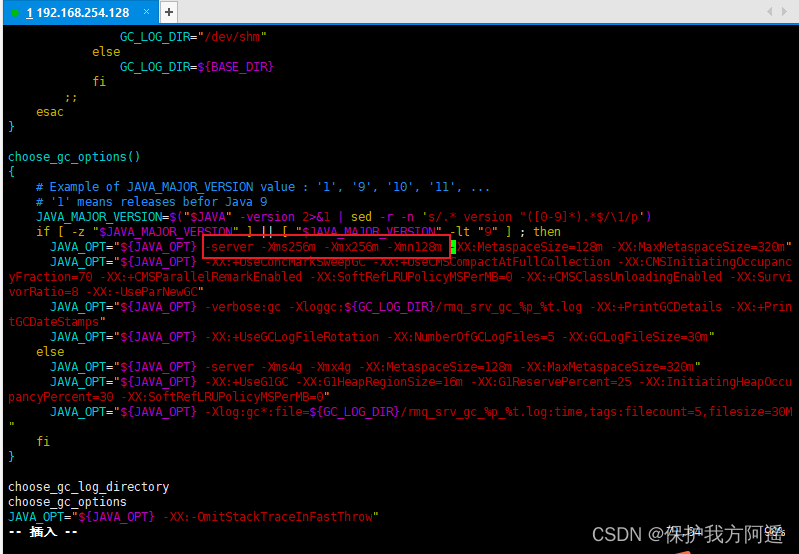The width and height of the screenshot is (799, 554).
Task: Click the esac keyword
Action: coord(50,112)
